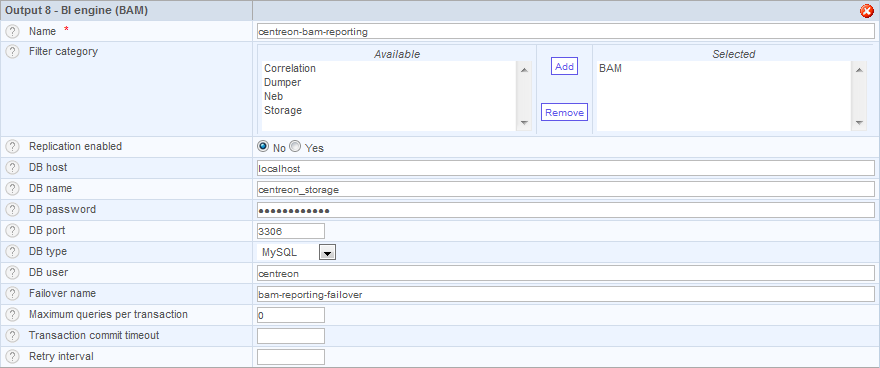Click the Retry interval input field
Image resolution: width=880 pixels, height=368 pixels.
click(x=291, y=357)
